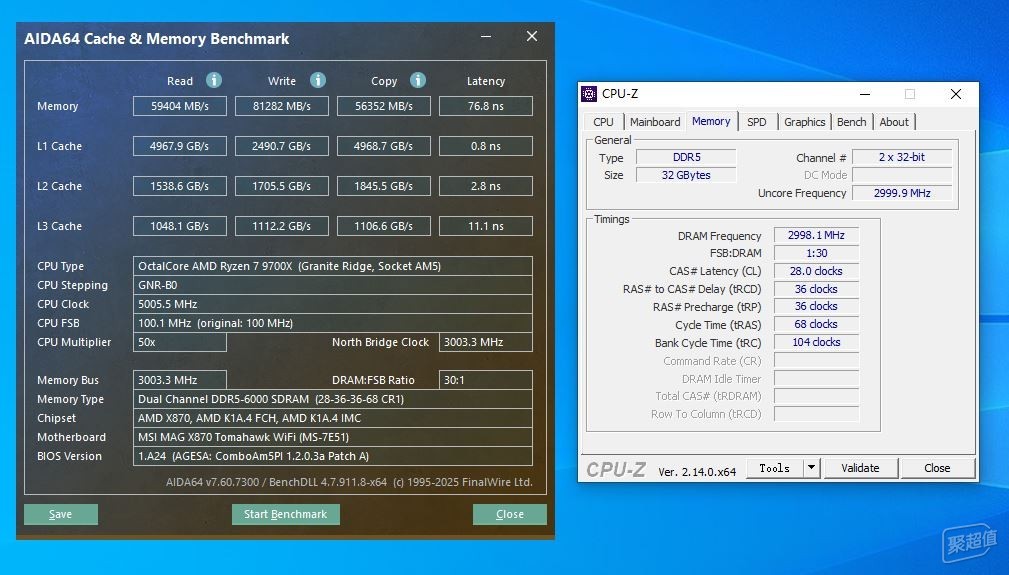Screen dimensions: 1009x575
Task: Open the Bench tab in CPU-Z
Action: (x=851, y=122)
